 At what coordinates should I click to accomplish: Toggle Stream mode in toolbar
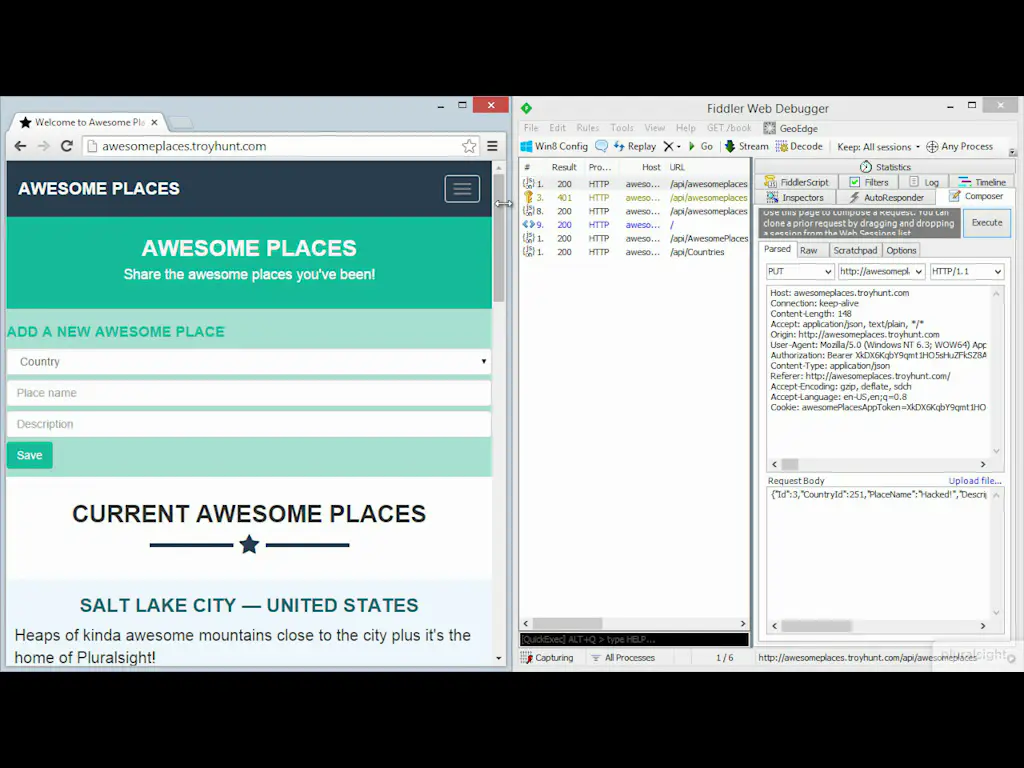click(746, 146)
